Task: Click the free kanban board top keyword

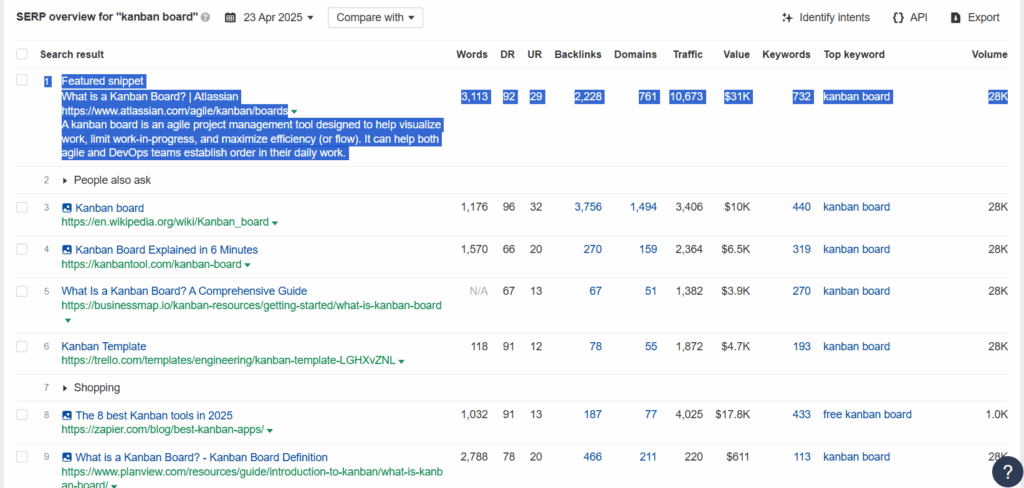Action: 867,414
